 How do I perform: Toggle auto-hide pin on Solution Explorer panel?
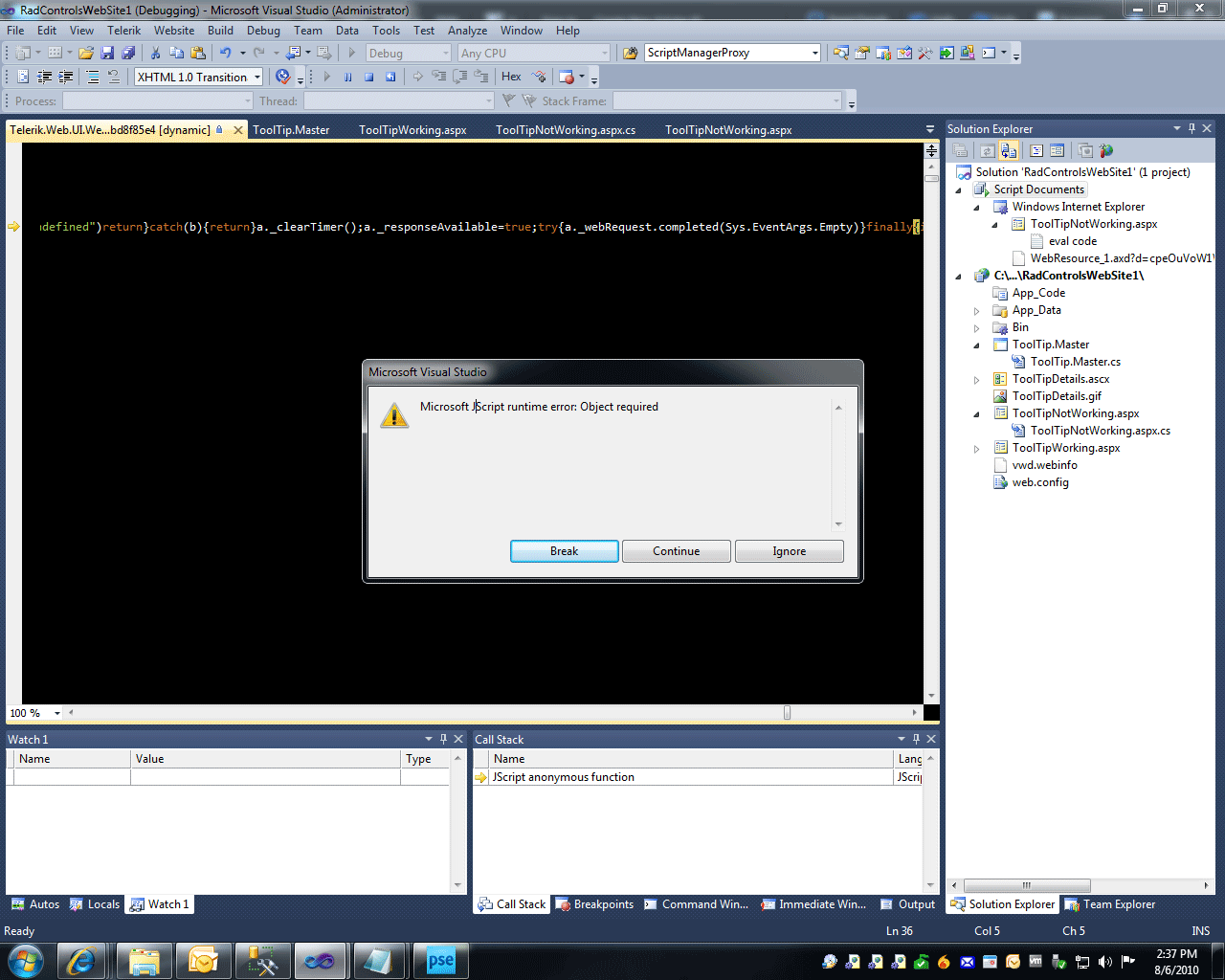click(x=1192, y=128)
